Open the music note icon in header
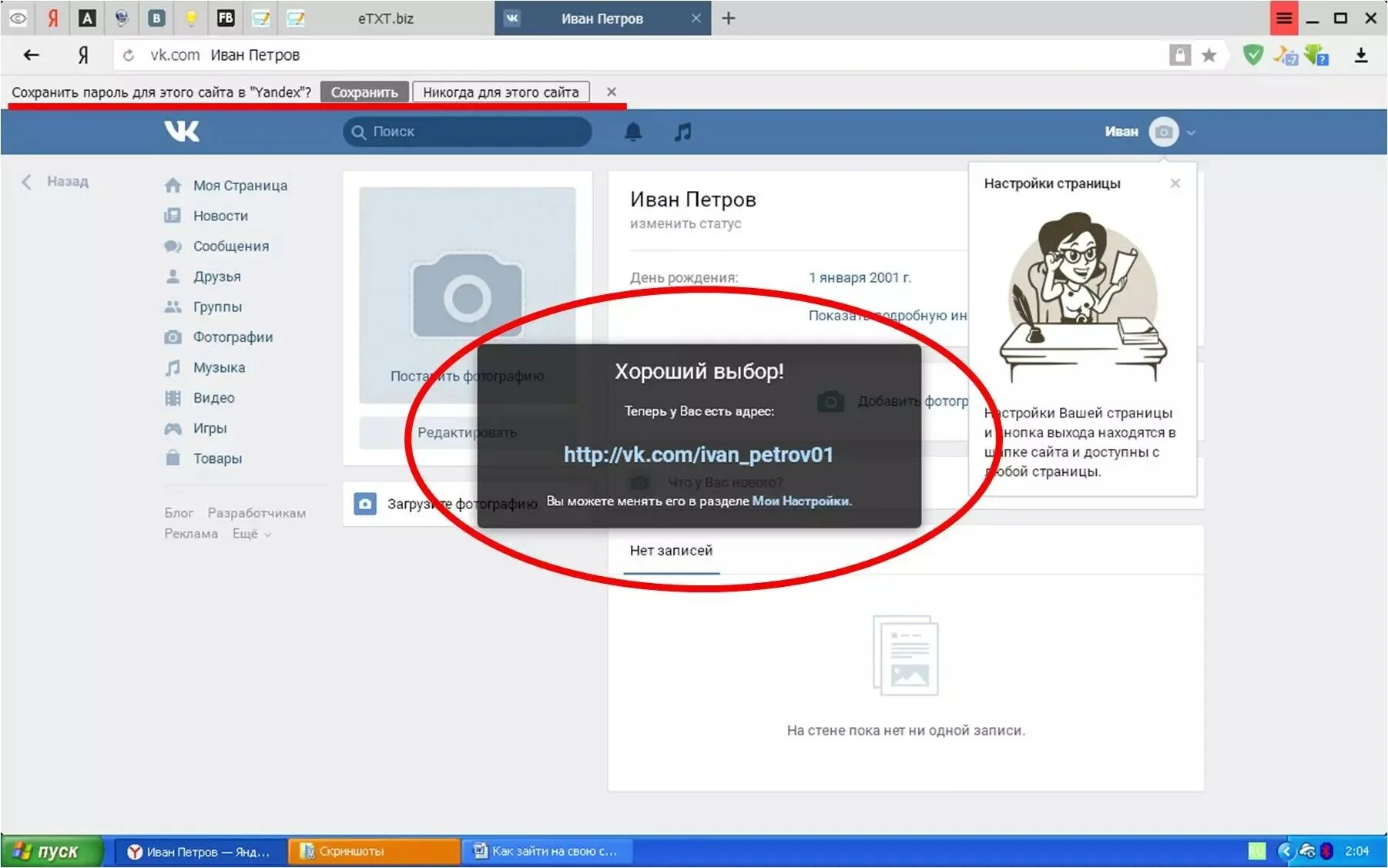The image size is (1388, 868). click(682, 132)
